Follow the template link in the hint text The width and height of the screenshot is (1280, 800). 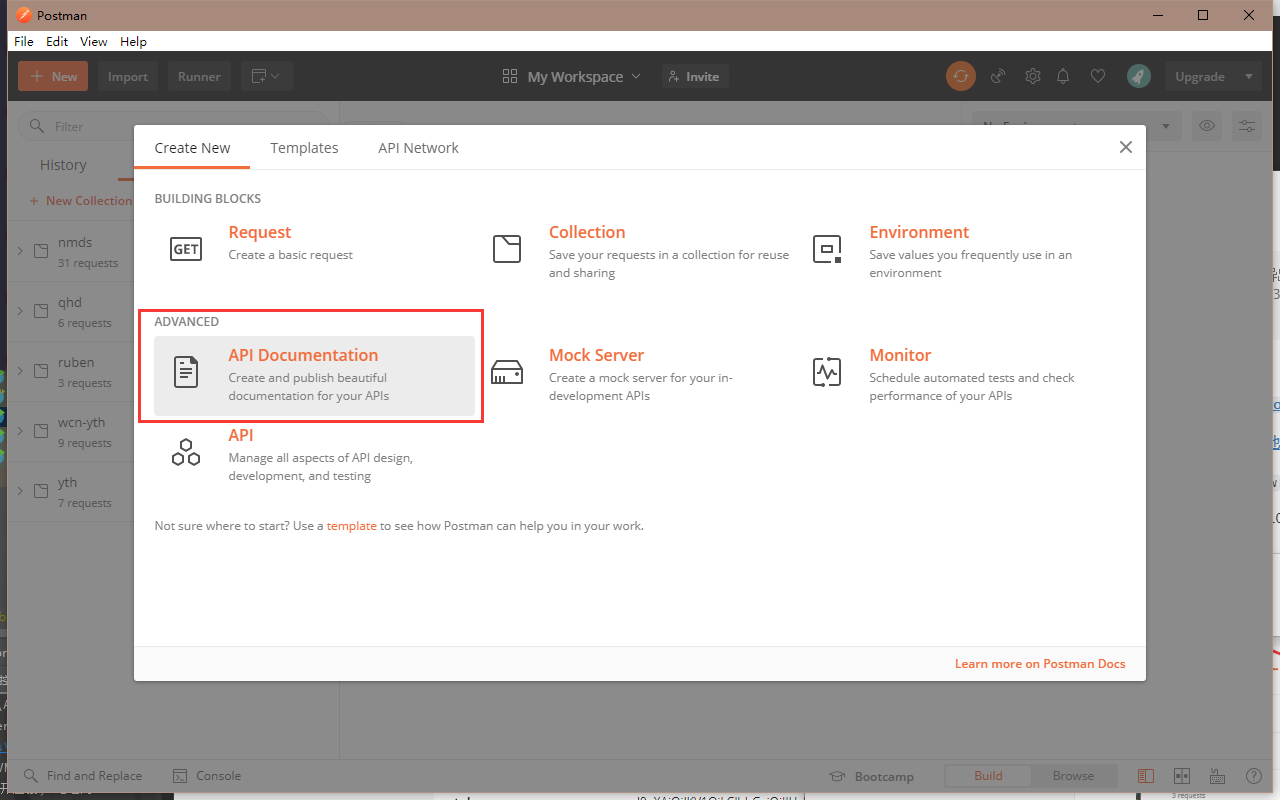pos(352,526)
